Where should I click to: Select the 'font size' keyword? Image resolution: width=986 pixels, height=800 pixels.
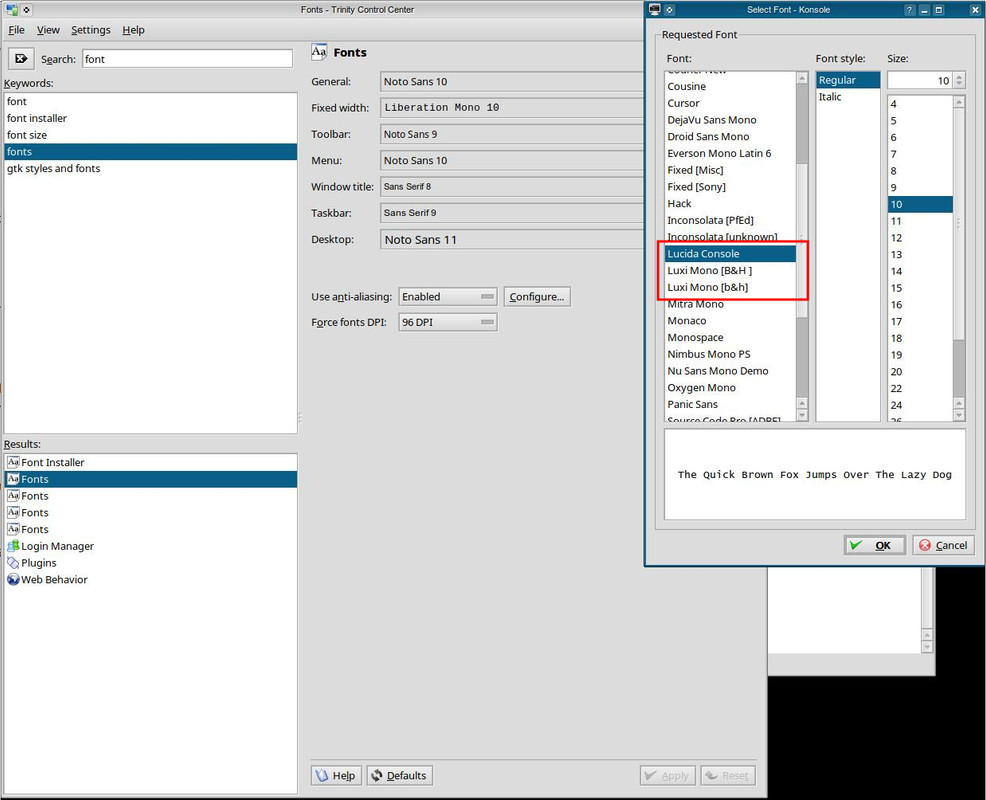coord(150,135)
